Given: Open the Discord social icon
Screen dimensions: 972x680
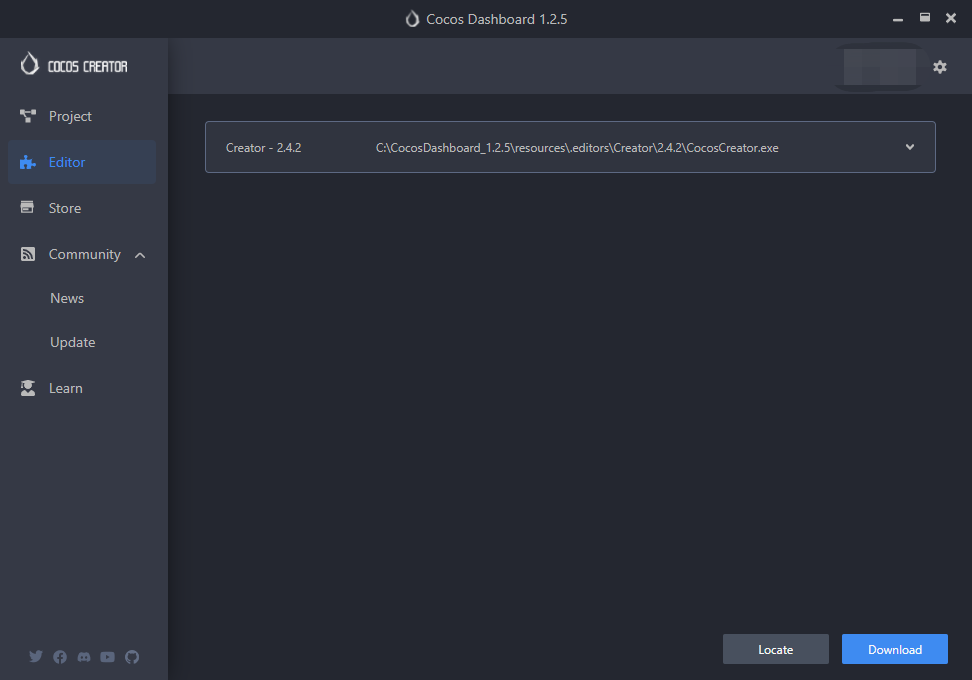Looking at the screenshot, I should click(x=84, y=656).
